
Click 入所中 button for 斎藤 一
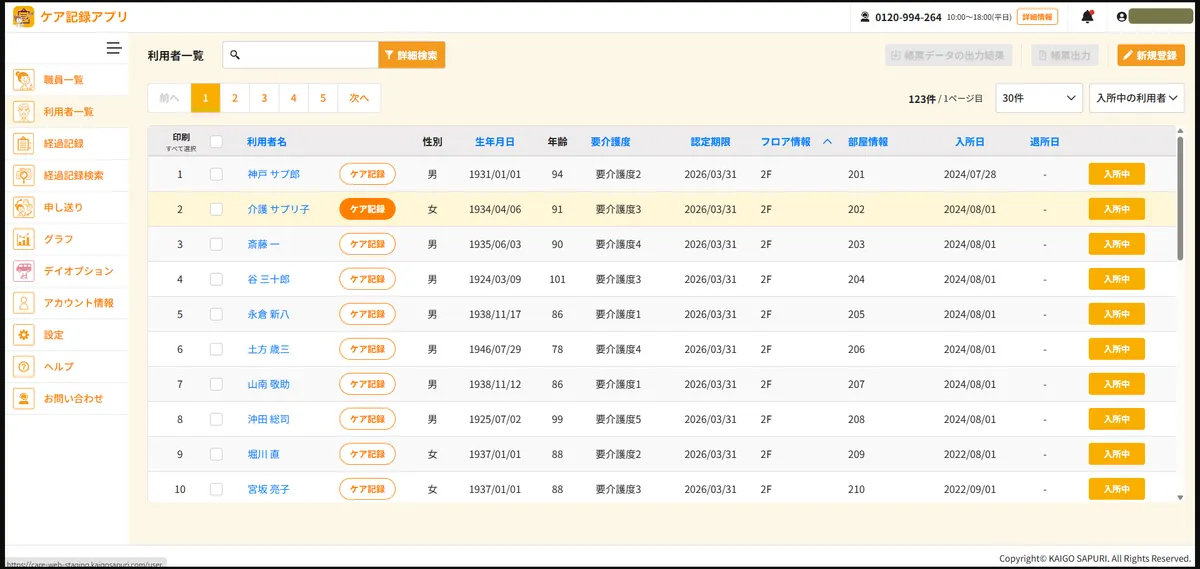1116,244
